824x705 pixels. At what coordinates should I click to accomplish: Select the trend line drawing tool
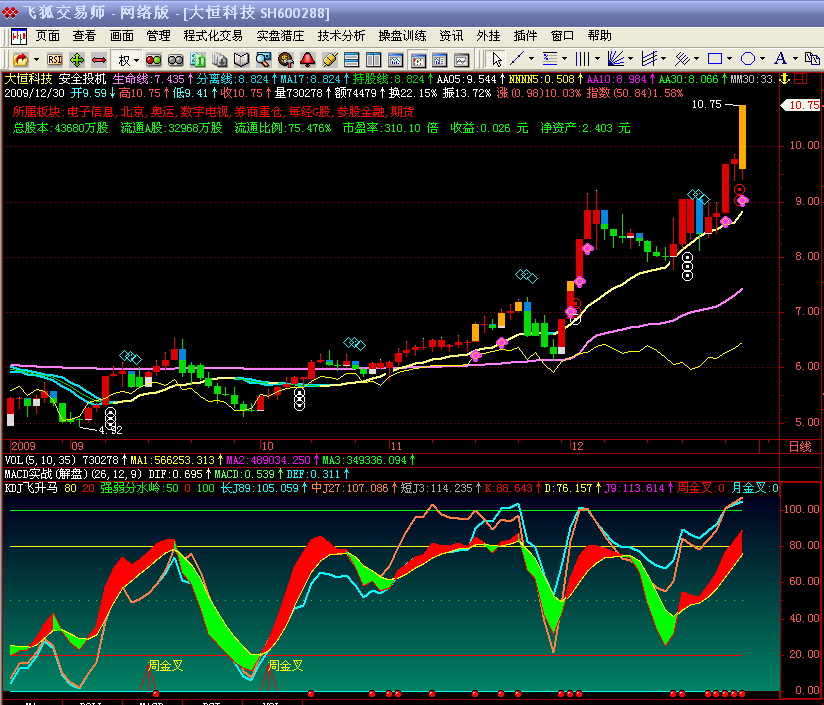pyautogui.click(x=517, y=59)
